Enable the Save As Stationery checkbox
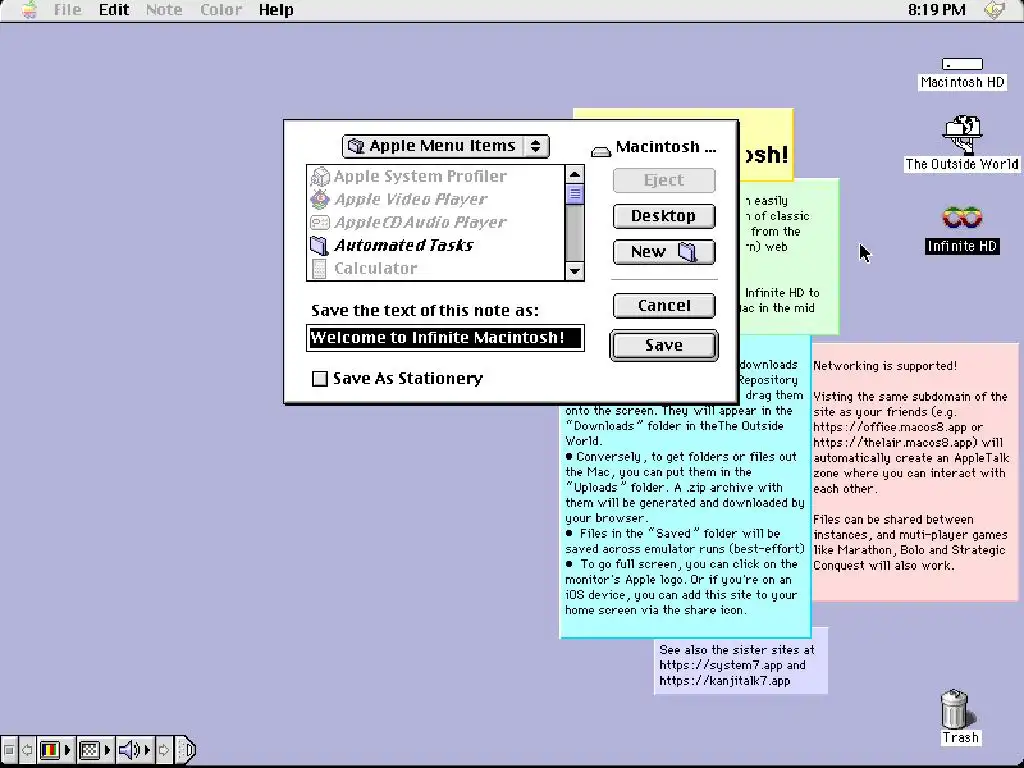The height and width of the screenshot is (768, 1024). [x=319, y=379]
